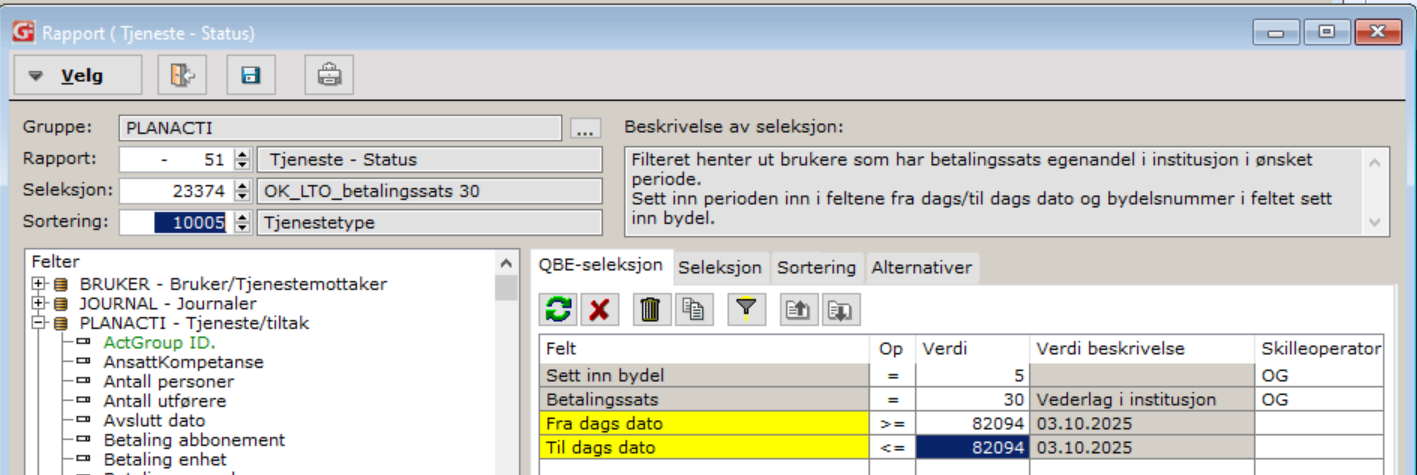Click the red X icon in QBE toolbar
This screenshot has height=475, width=1417.
pyautogui.click(x=599, y=310)
